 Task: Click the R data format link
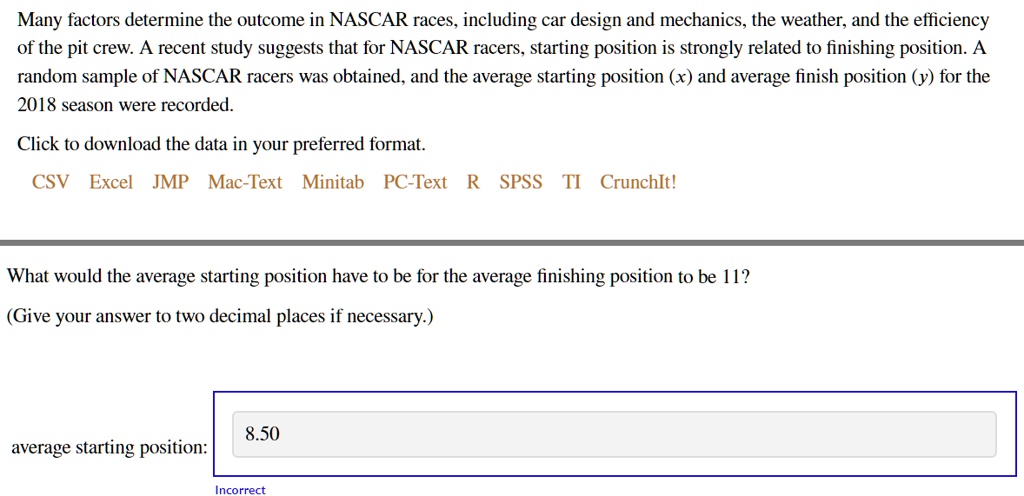473,182
